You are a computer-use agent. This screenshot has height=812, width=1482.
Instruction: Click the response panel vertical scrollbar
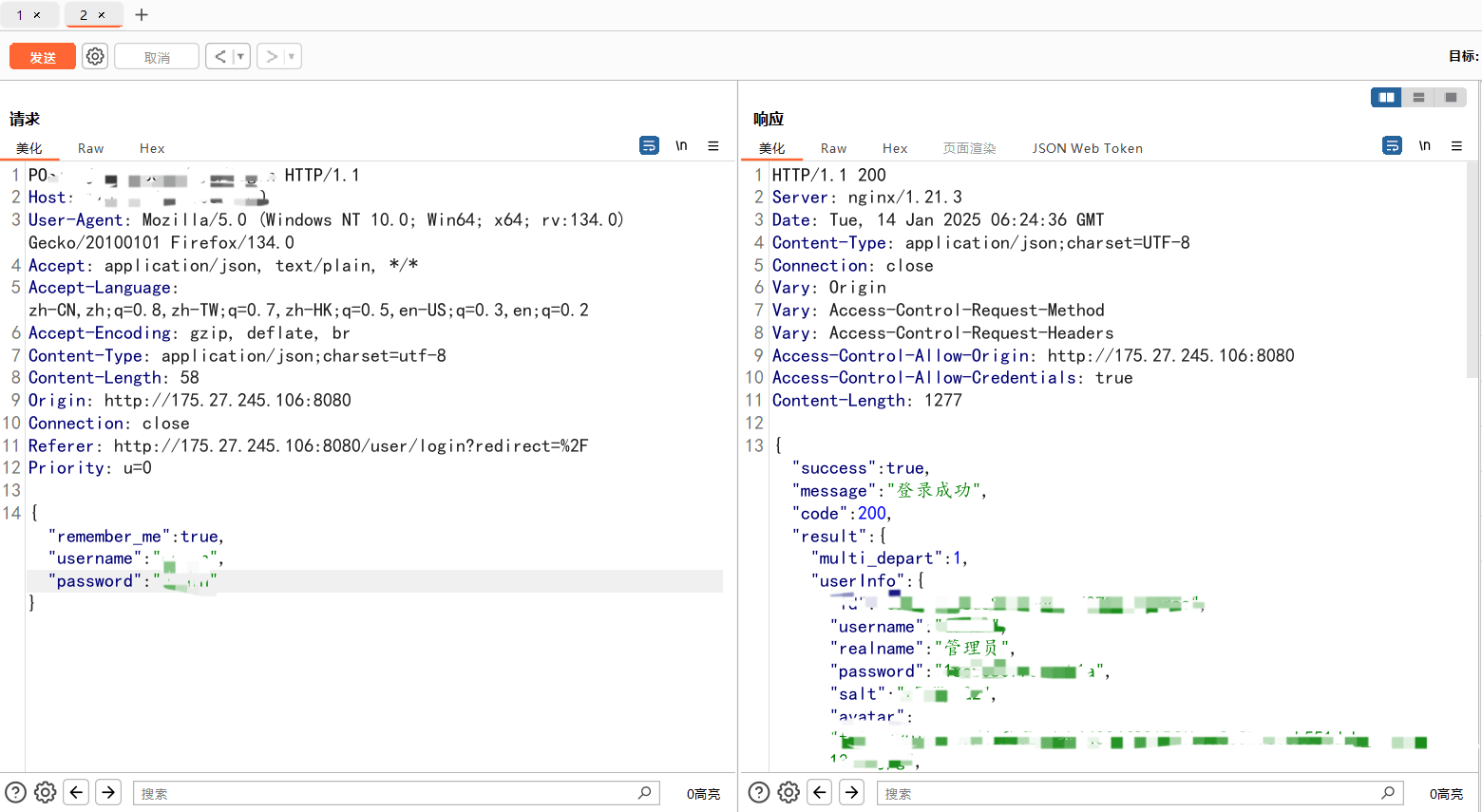1472,271
